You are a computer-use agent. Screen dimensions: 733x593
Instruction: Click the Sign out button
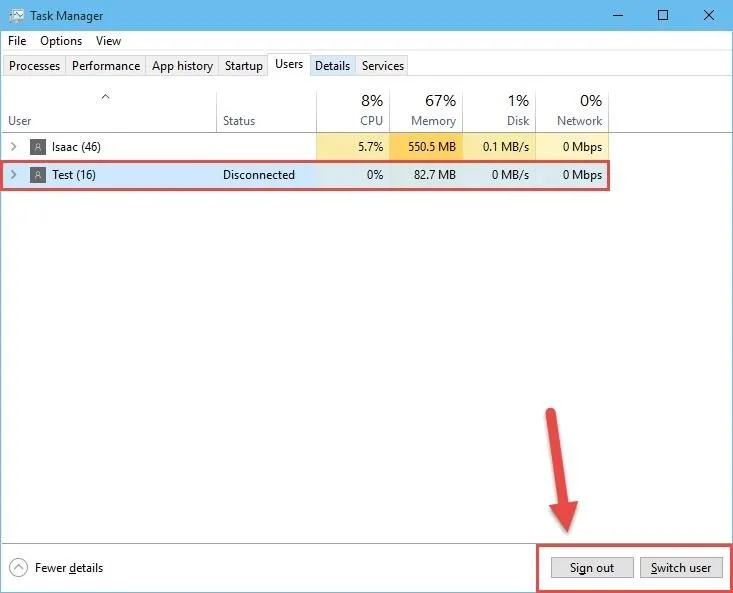[x=592, y=567]
